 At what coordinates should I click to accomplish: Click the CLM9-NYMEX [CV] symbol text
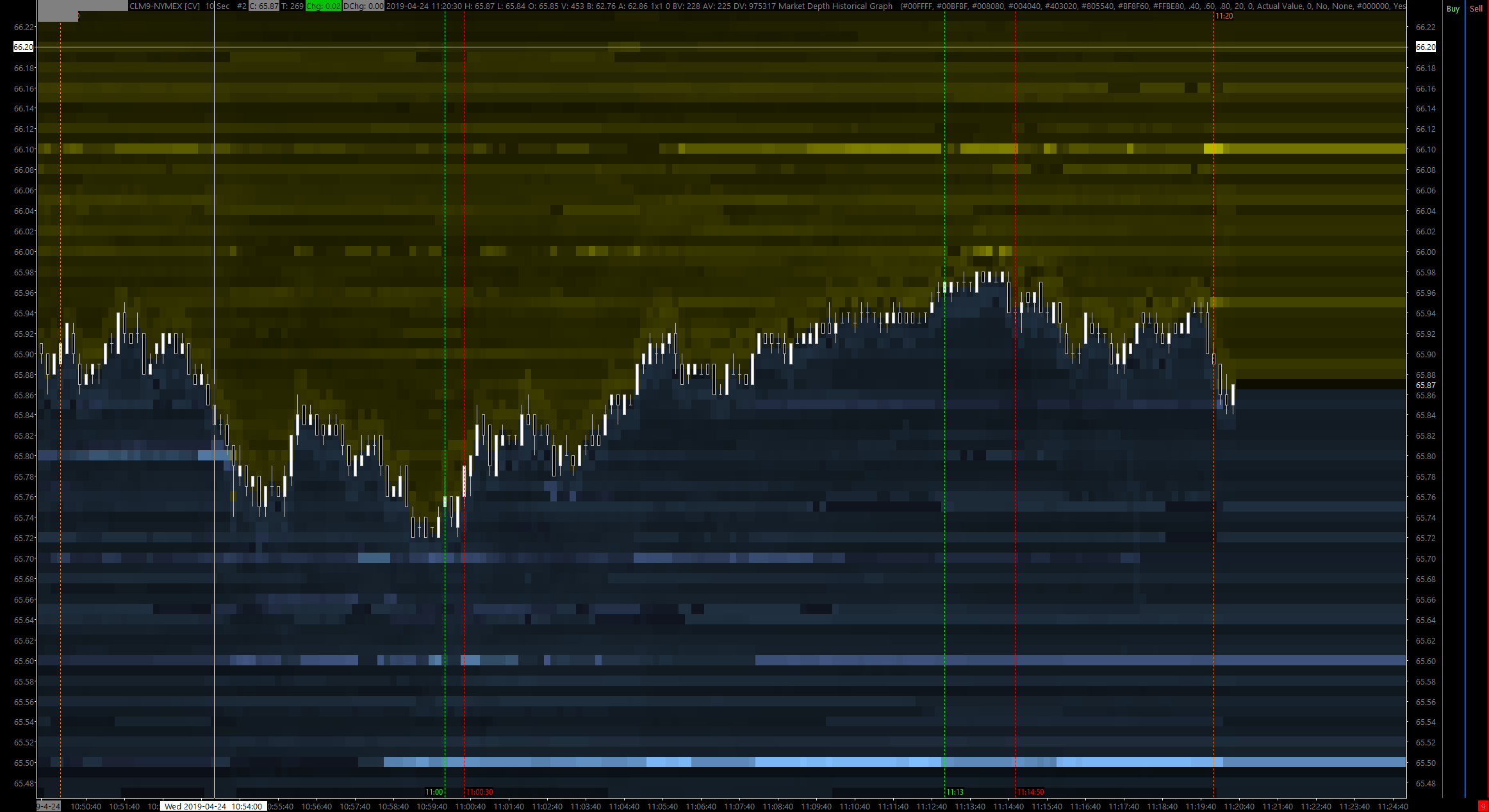pyautogui.click(x=165, y=6)
